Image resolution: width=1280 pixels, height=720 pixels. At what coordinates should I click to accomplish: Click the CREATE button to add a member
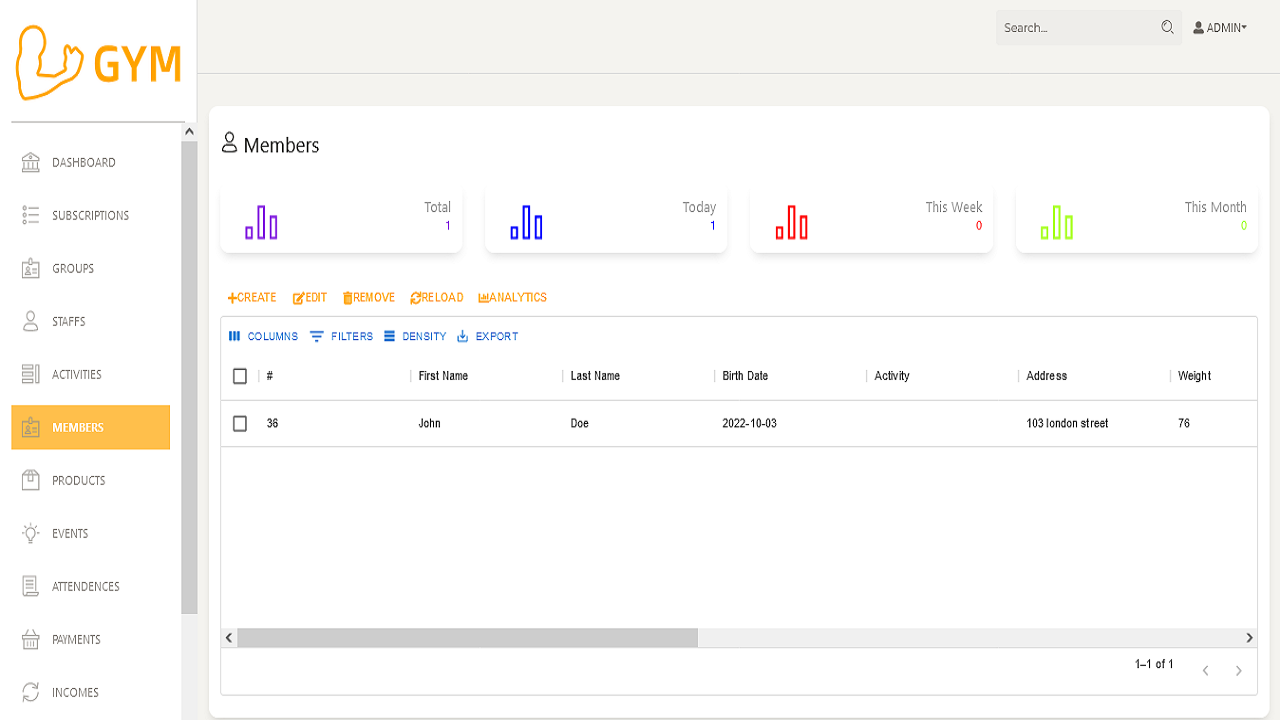pyautogui.click(x=251, y=297)
